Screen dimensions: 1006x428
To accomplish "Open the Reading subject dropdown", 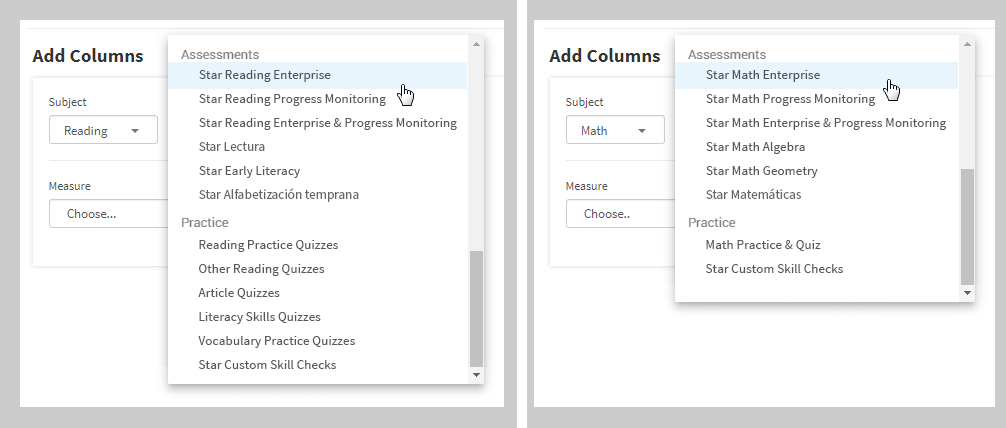I will (x=103, y=130).
